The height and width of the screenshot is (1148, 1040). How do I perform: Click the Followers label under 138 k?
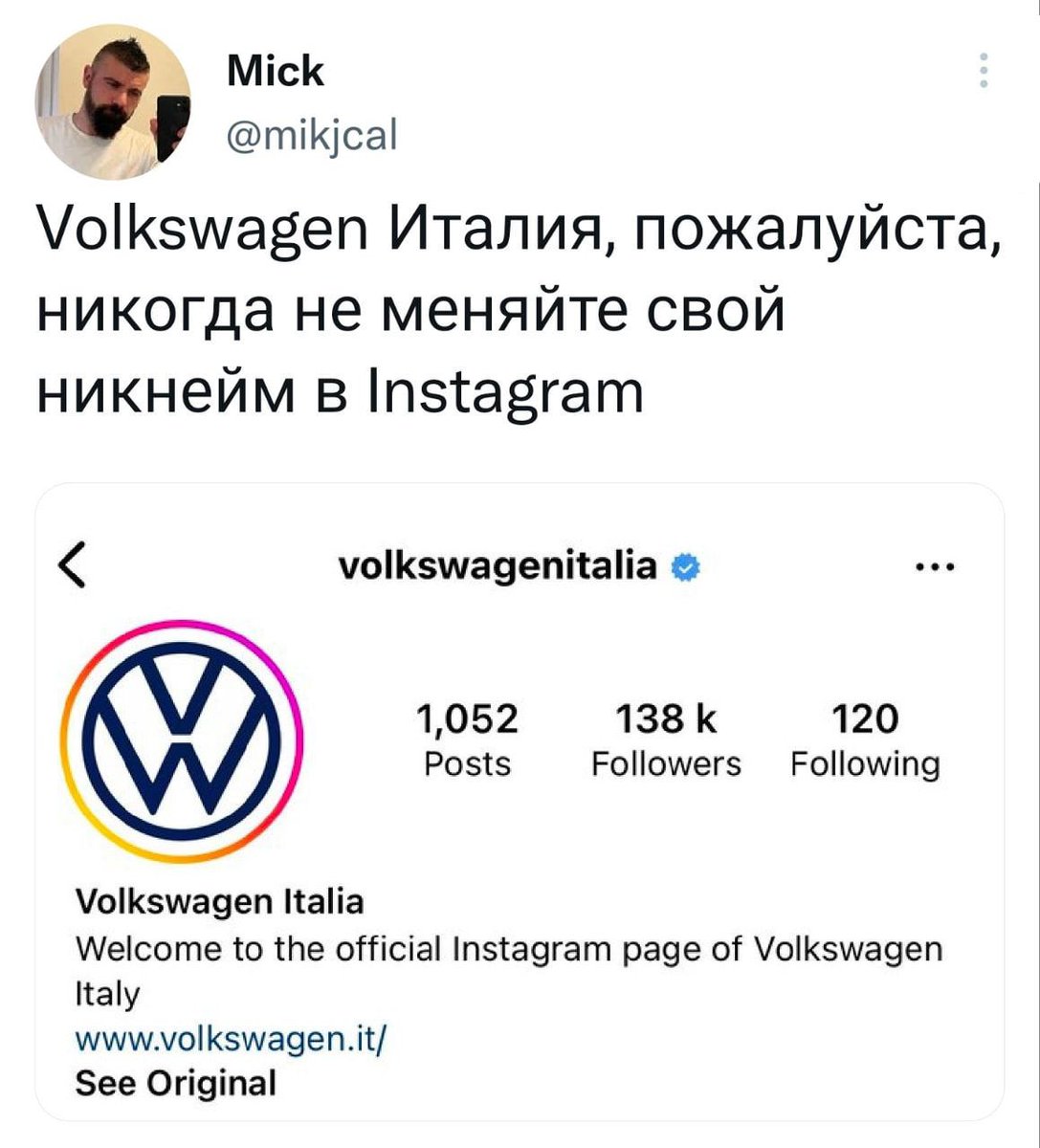click(x=666, y=764)
